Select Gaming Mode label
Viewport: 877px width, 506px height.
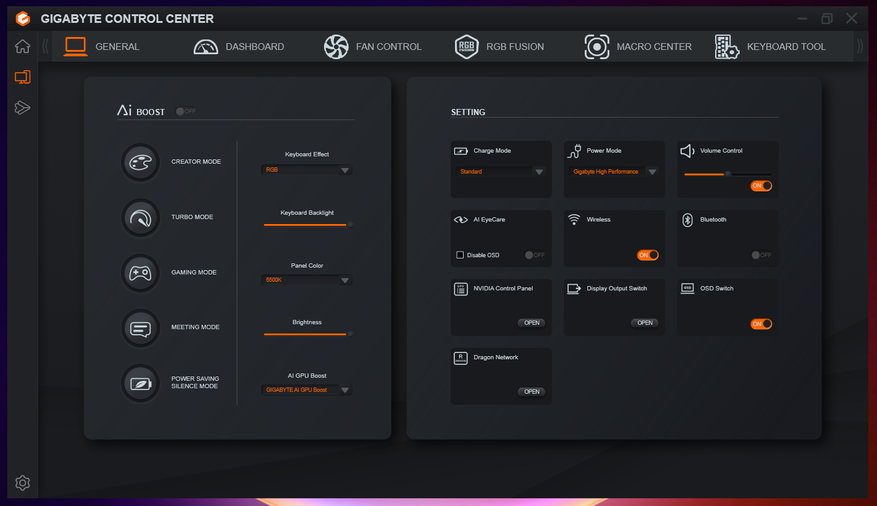click(x=194, y=272)
